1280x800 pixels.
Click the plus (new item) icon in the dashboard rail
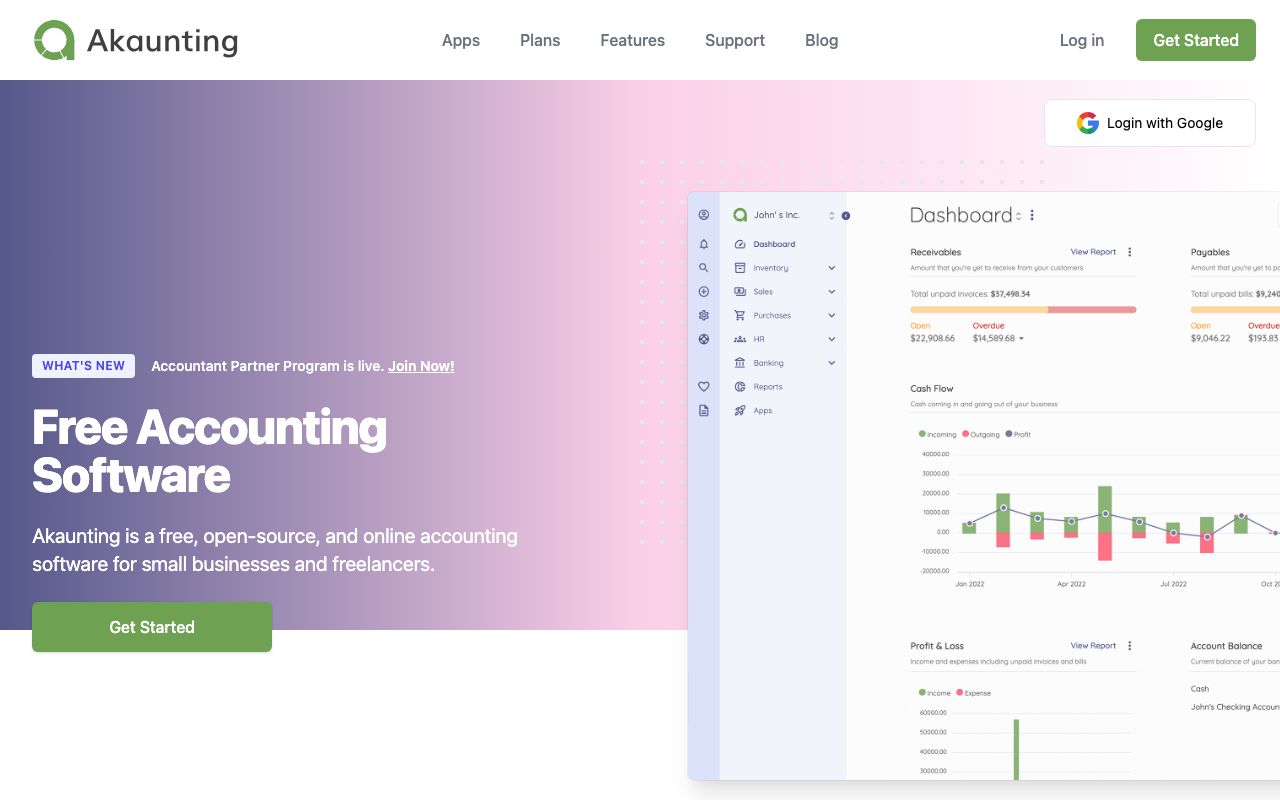point(704,292)
